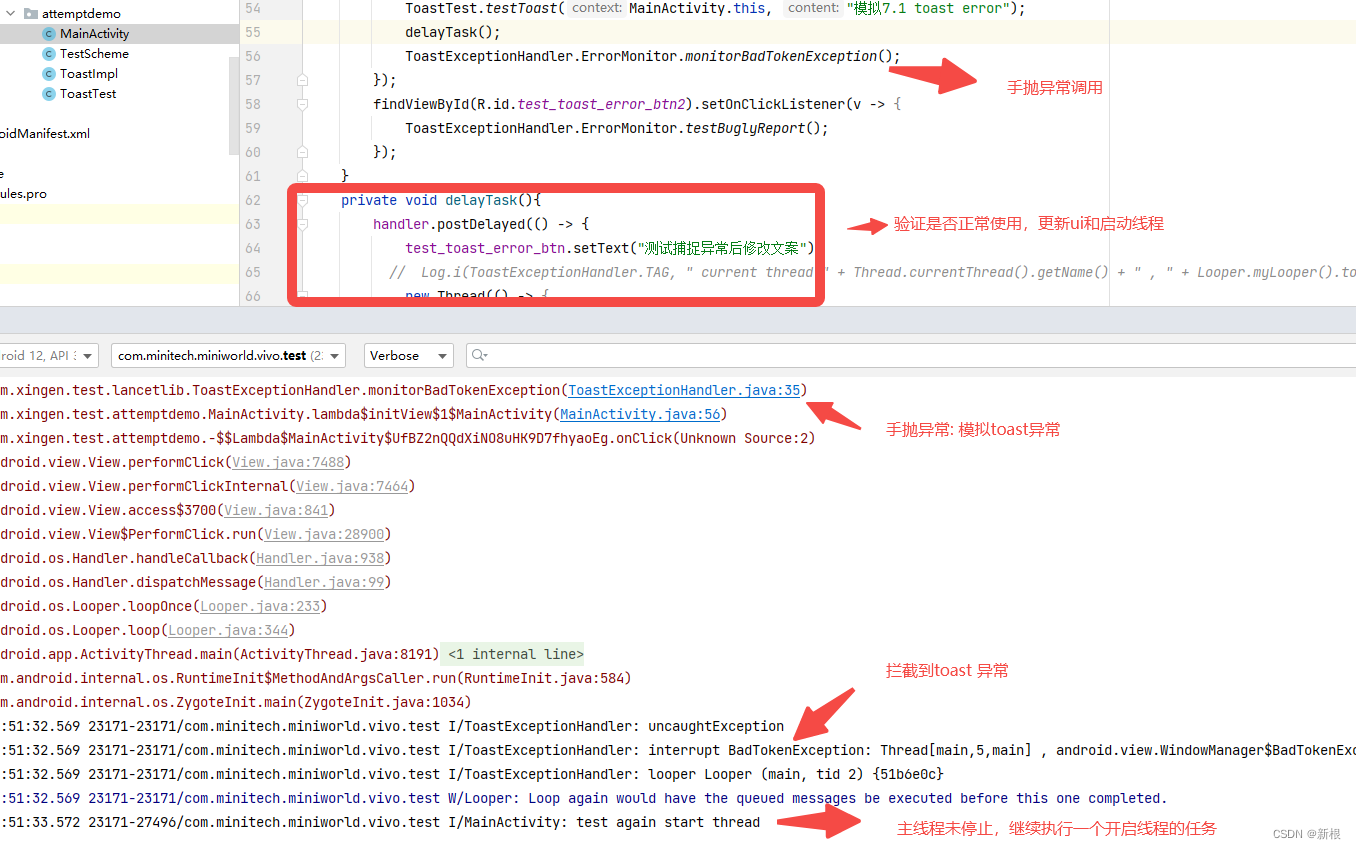The width and height of the screenshot is (1356, 849).
Task: Collapse delayTask method at line 62
Action: coord(302,200)
